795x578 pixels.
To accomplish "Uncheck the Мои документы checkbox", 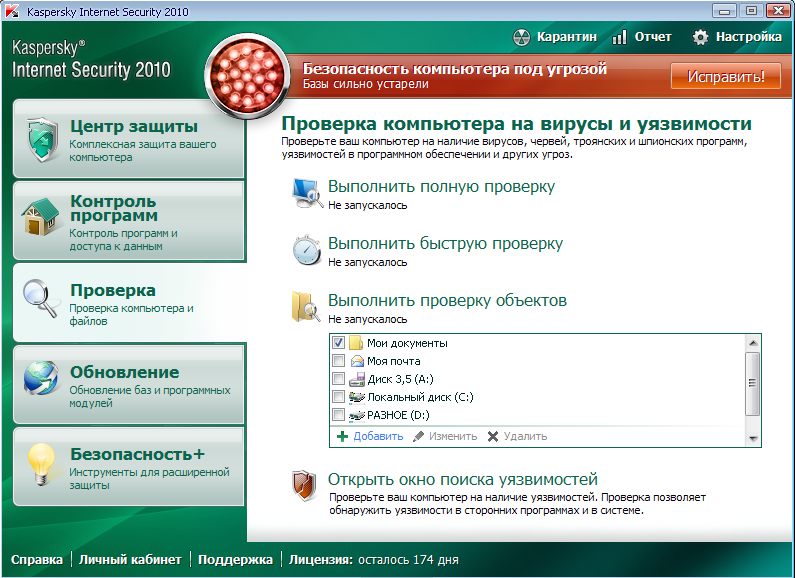I will coord(338,343).
